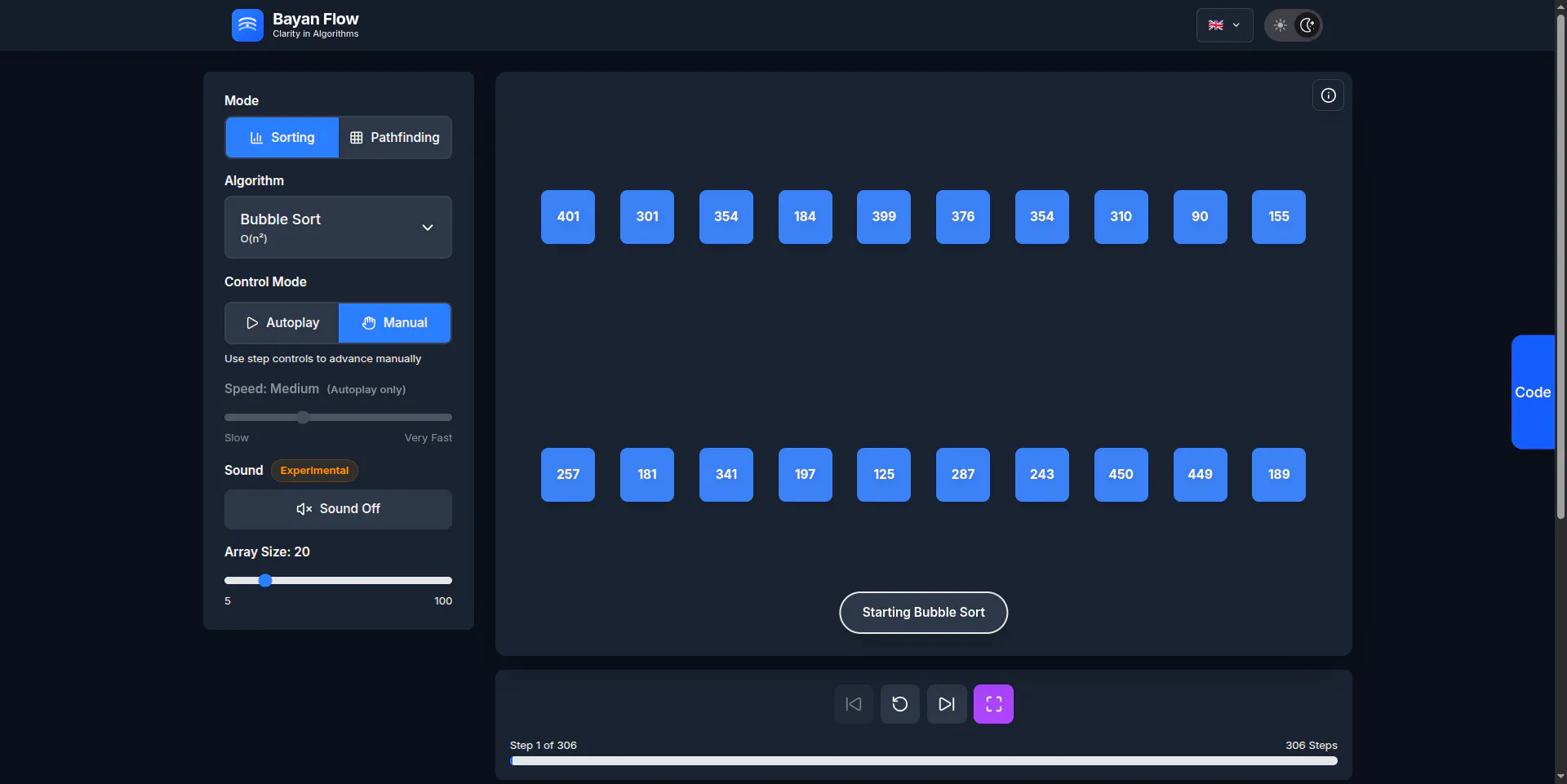Click array element 90
1567x784 pixels.
[1201, 217]
